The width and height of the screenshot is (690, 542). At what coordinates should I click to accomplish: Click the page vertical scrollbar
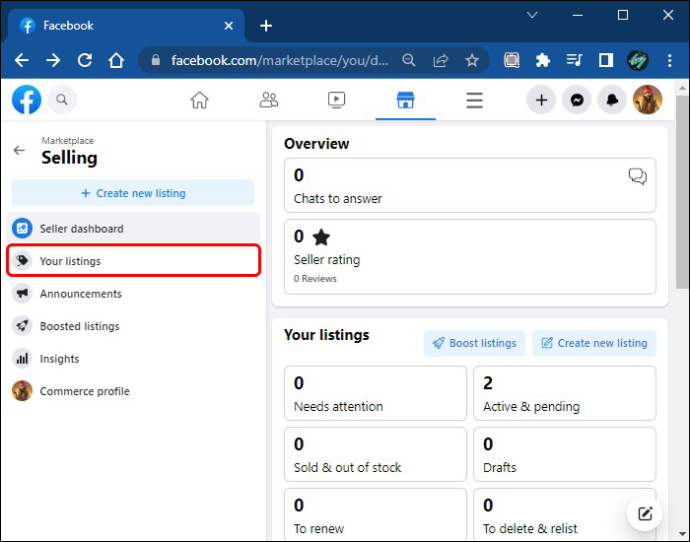pos(682,192)
